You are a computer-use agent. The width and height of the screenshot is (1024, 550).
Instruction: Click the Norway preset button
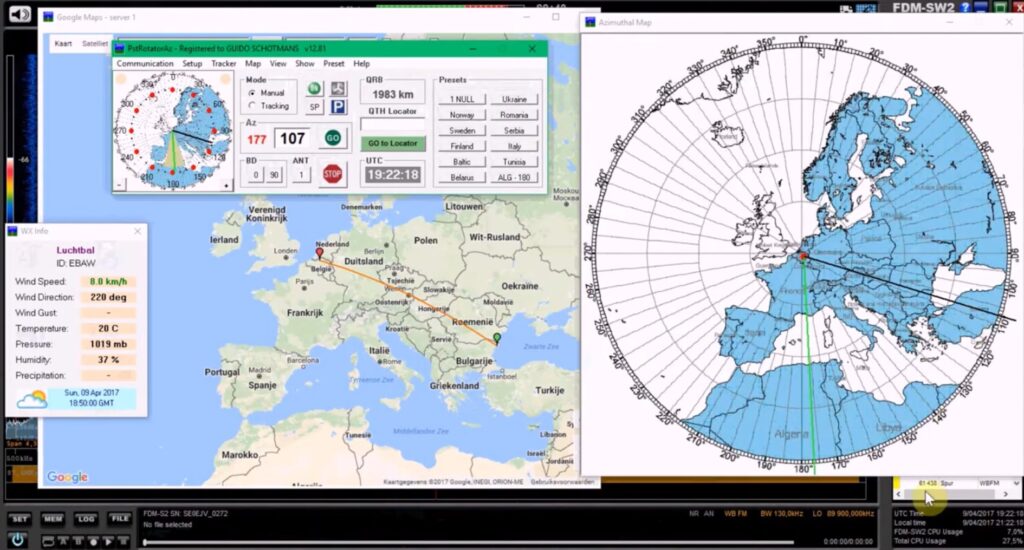[462, 115]
